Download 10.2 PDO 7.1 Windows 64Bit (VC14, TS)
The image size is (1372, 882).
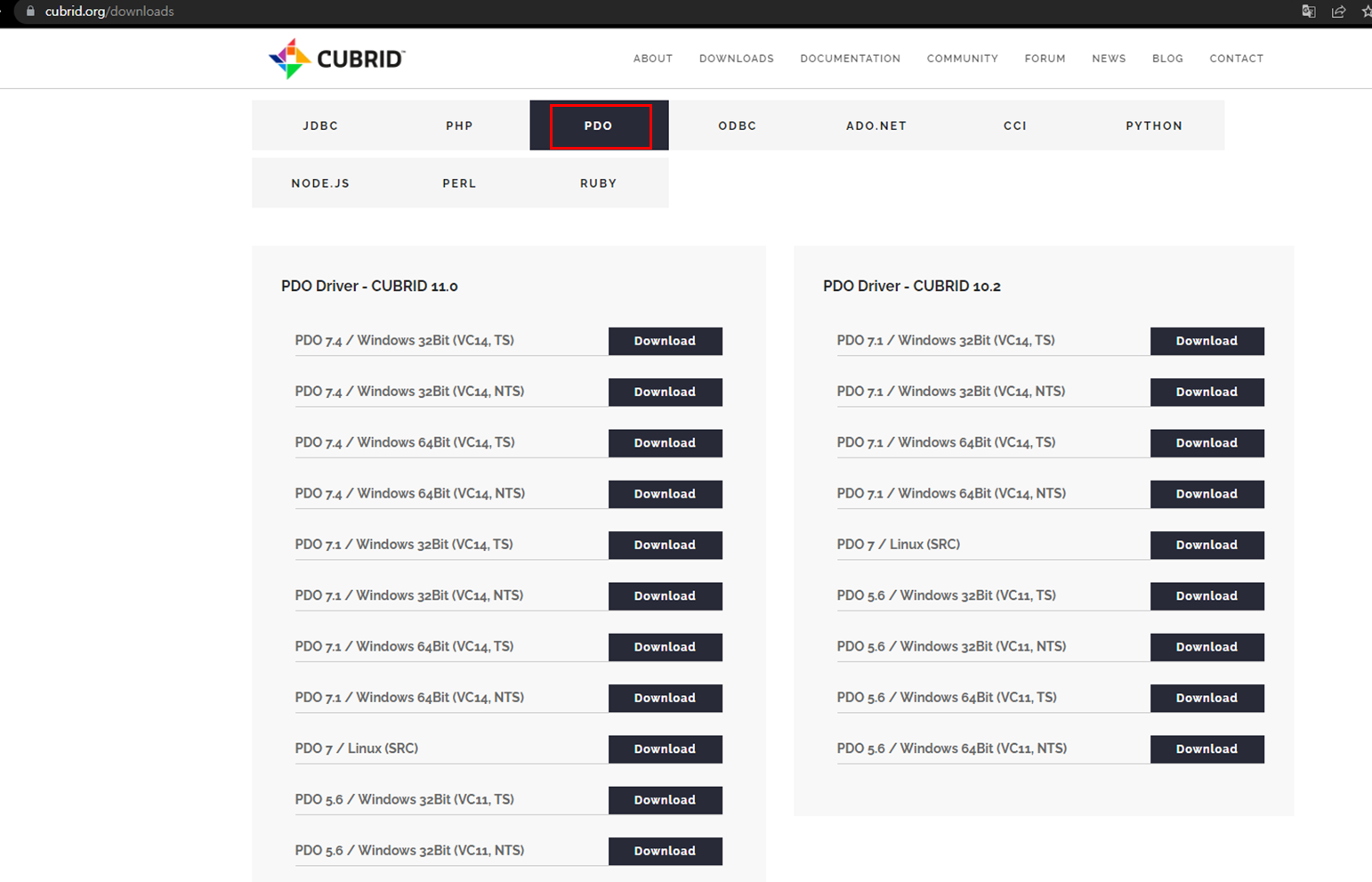tap(1207, 443)
